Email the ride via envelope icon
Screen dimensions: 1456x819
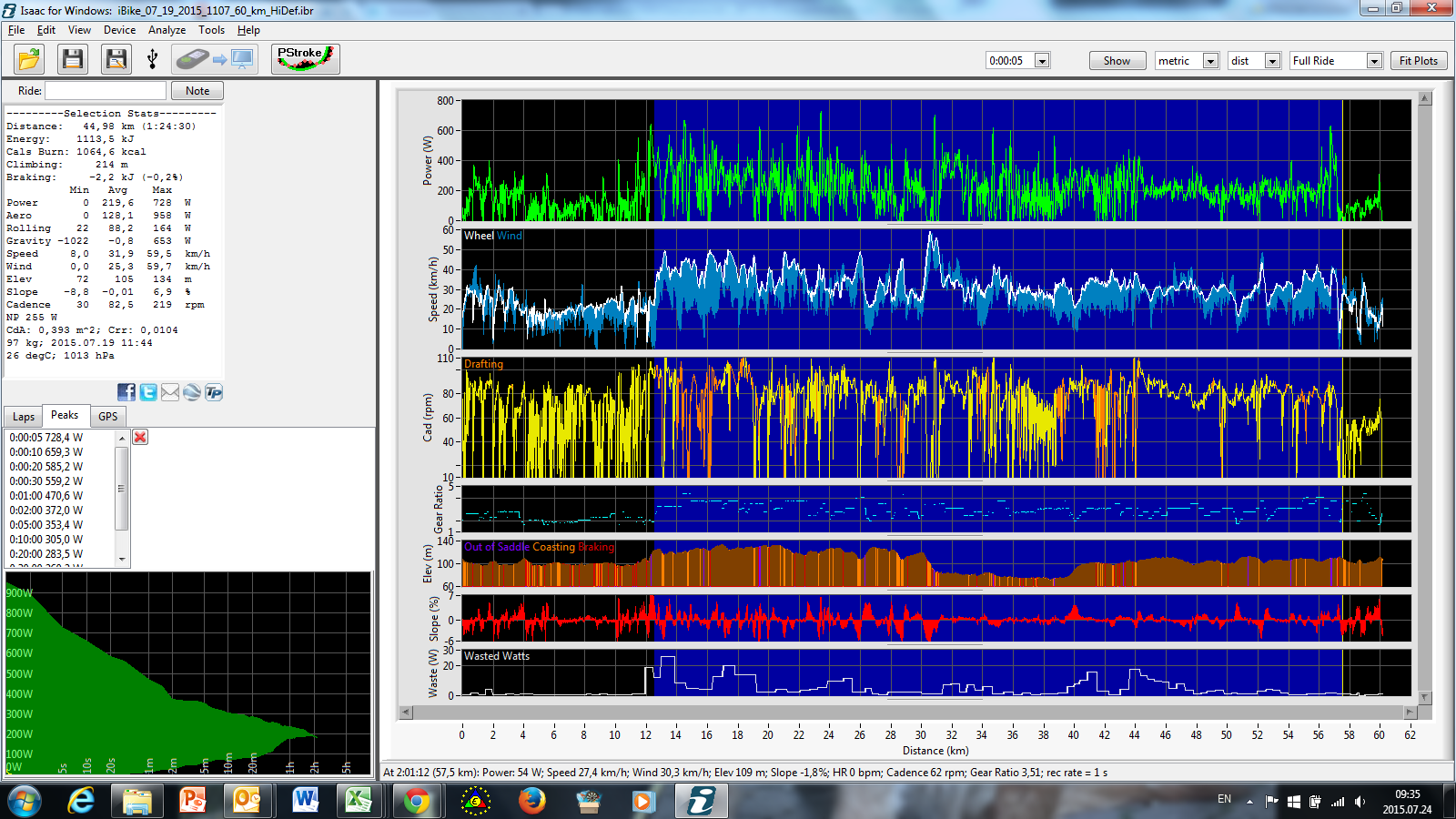point(170,392)
